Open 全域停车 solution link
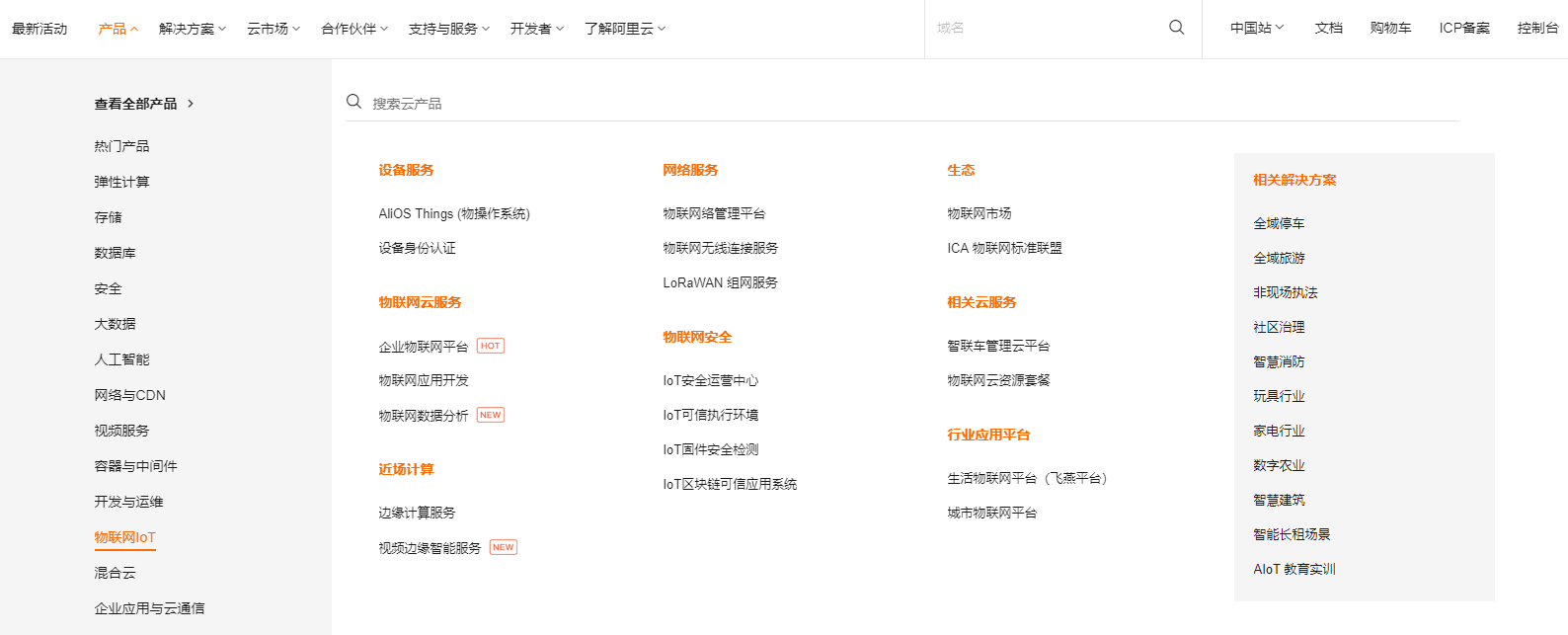 (x=1280, y=223)
